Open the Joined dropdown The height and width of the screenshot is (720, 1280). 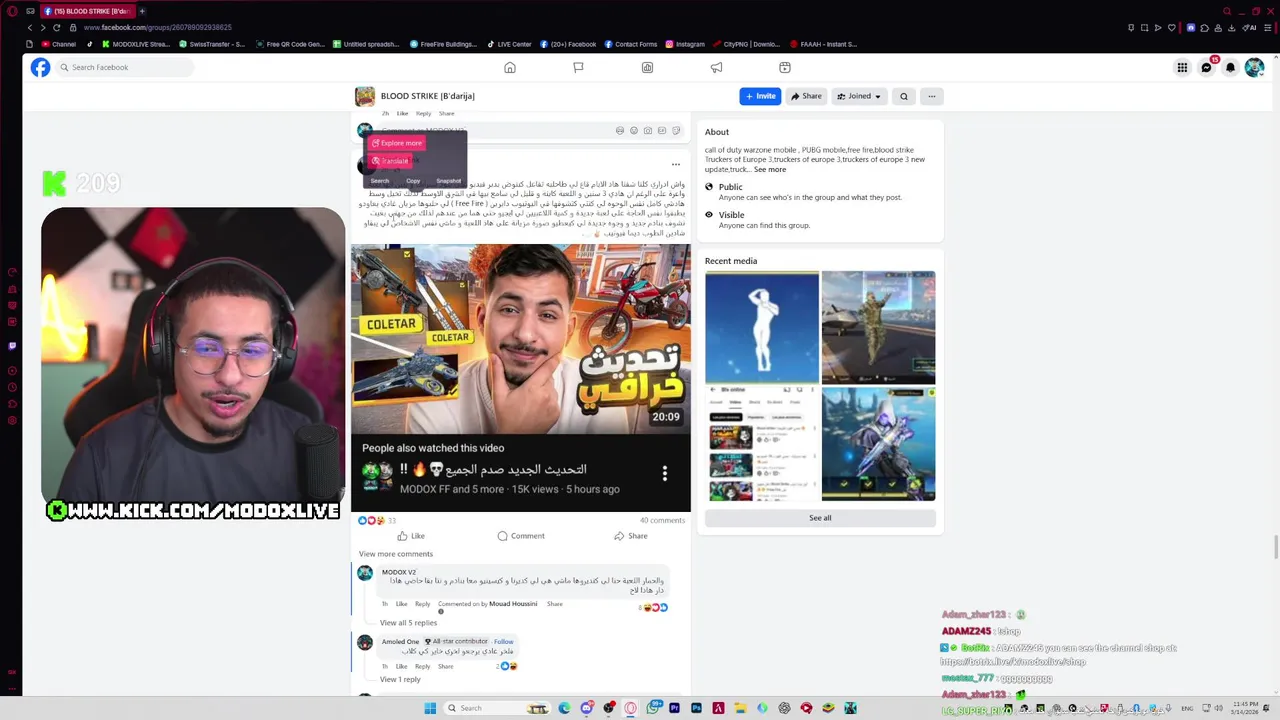[859, 96]
